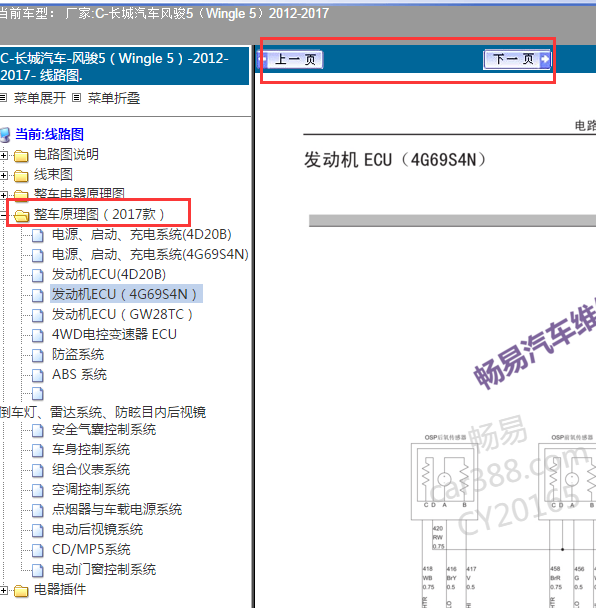Click the computer icon beside 当前:线路图
596x608 pixels.
point(5,135)
